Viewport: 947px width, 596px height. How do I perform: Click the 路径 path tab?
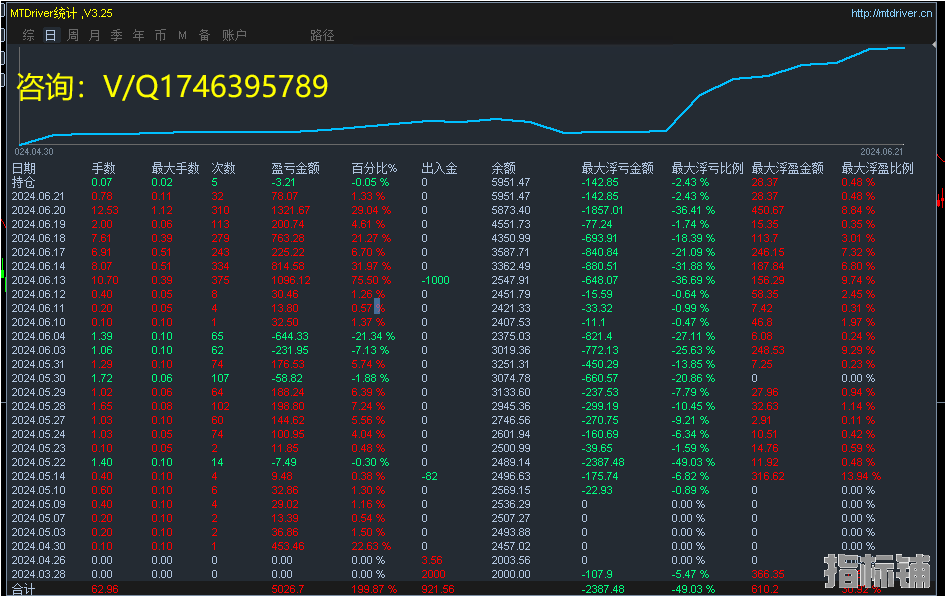(x=322, y=35)
